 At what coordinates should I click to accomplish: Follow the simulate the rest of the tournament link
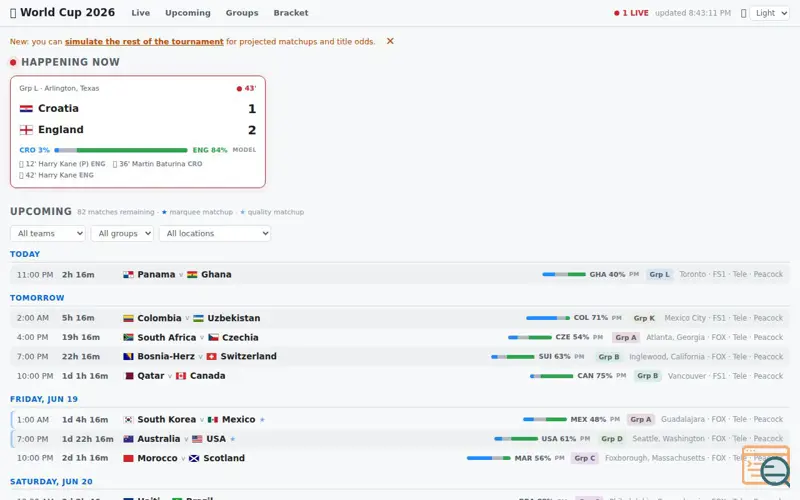(144, 42)
